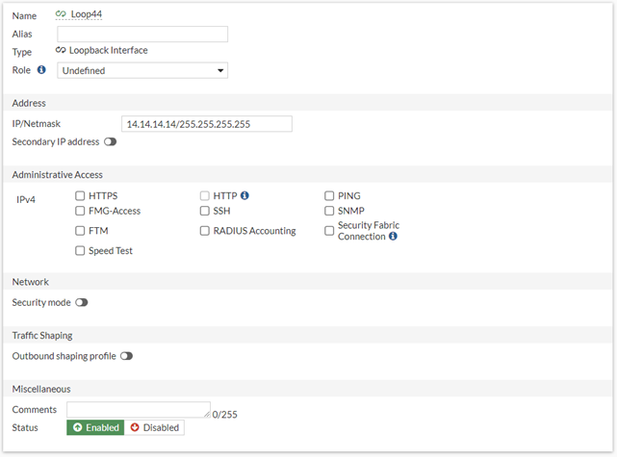The image size is (617, 457).
Task: Open the Role dropdown
Action: pyautogui.click(x=143, y=71)
